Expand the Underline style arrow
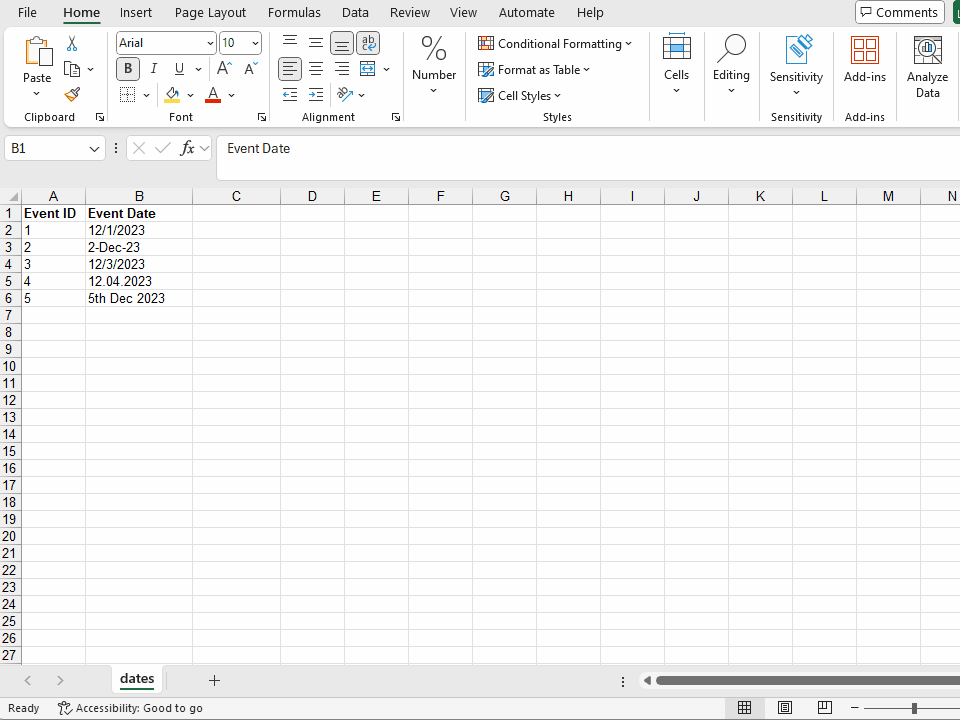Screen dimensions: 960x720 point(198,69)
